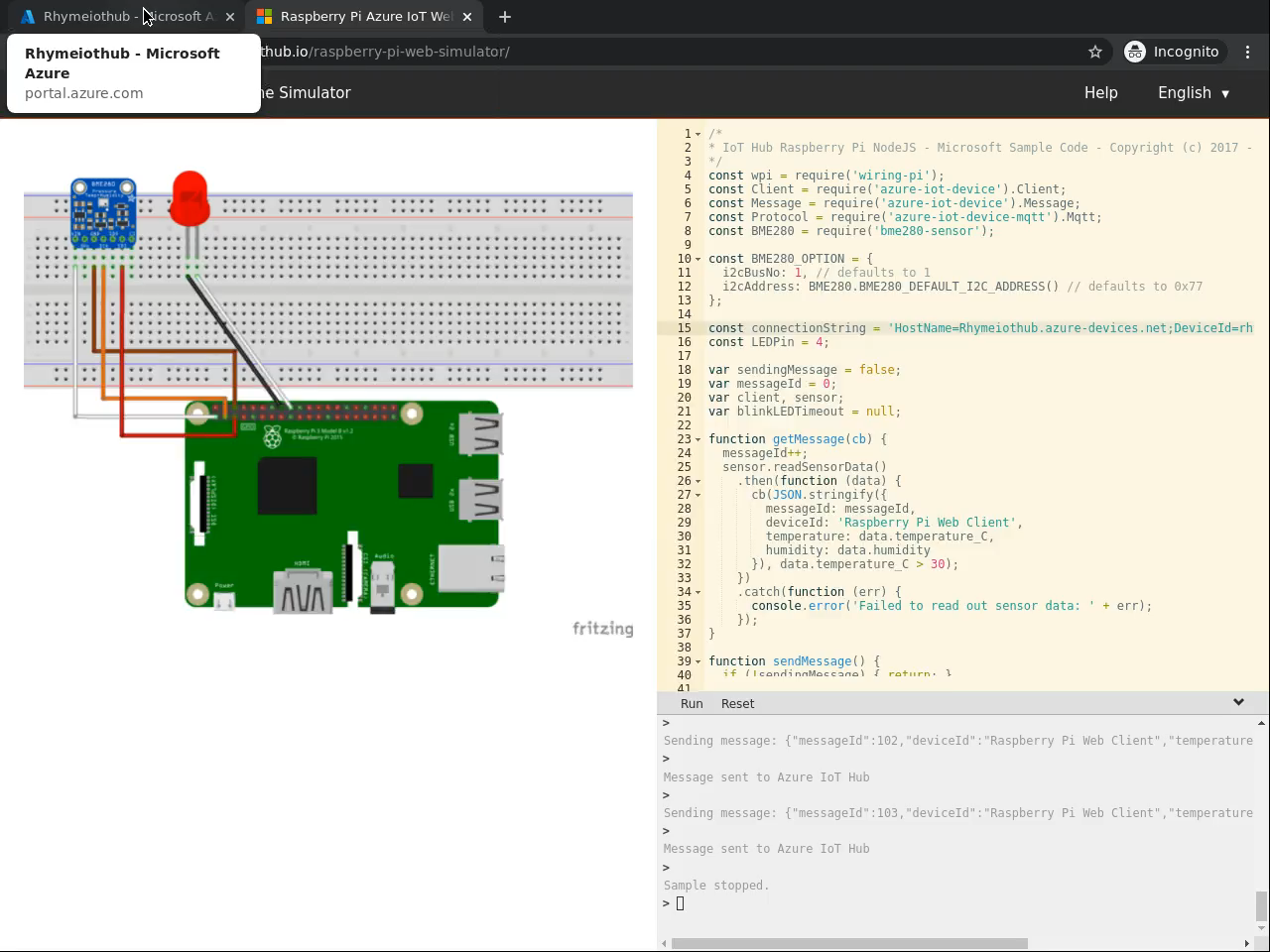Fold the getMessage function at line 23
The height and width of the screenshot is (952, 1270).
(698, 439)
